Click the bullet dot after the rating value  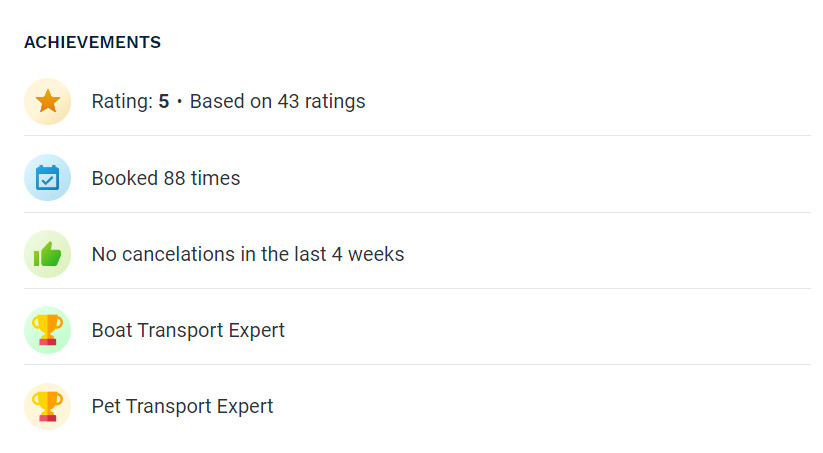[179, 102]
